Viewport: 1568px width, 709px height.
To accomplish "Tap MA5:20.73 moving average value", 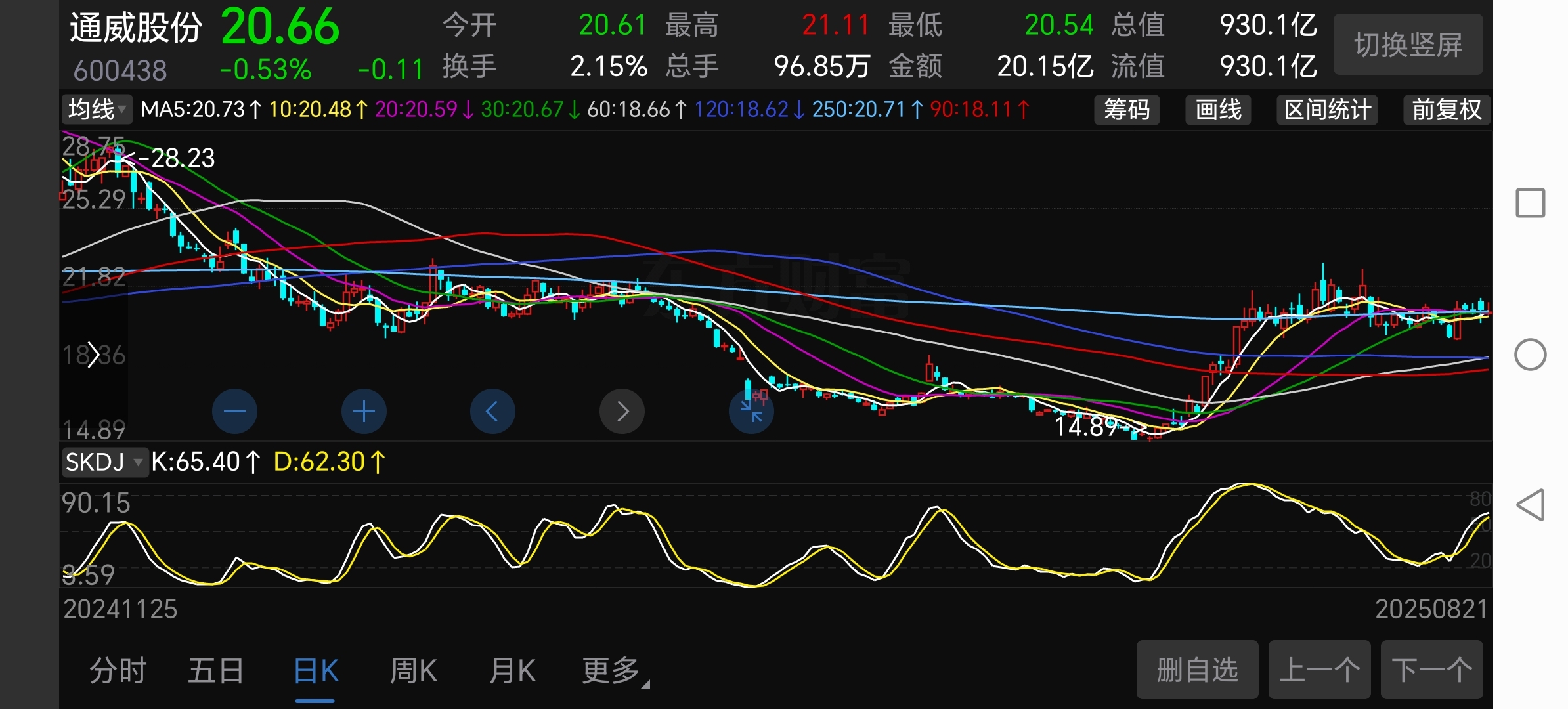I will point(201,109).
